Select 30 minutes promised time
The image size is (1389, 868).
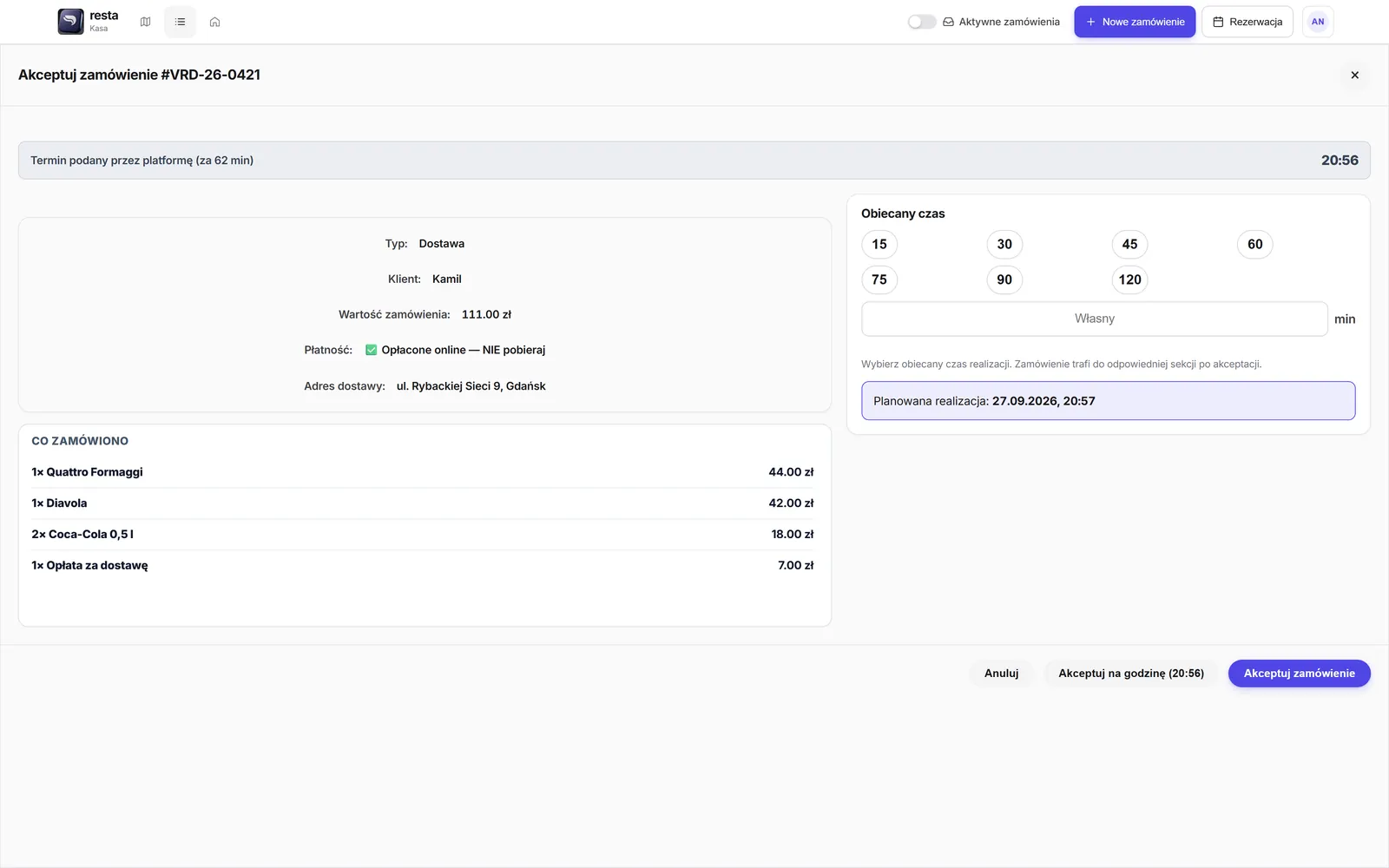pyautogui.click(x=1004, y=244)
